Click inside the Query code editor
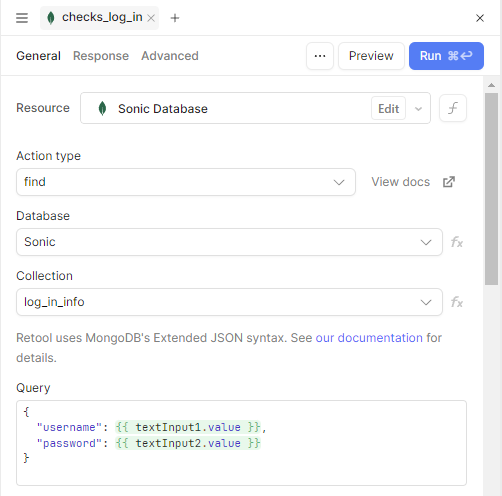Viewport: 502px width, 496px height. [x=241, y=443]
